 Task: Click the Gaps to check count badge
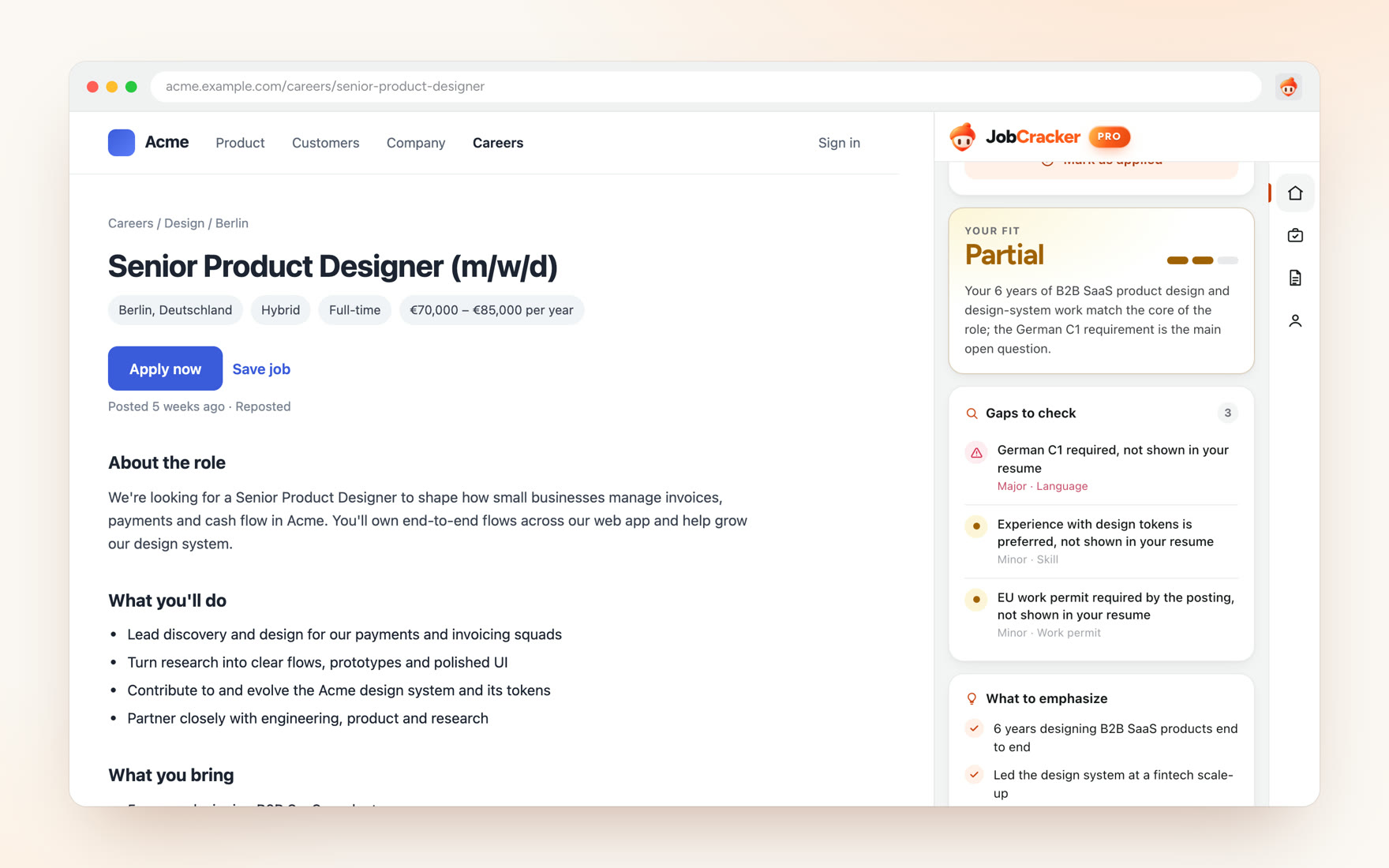coord(1227,413)
